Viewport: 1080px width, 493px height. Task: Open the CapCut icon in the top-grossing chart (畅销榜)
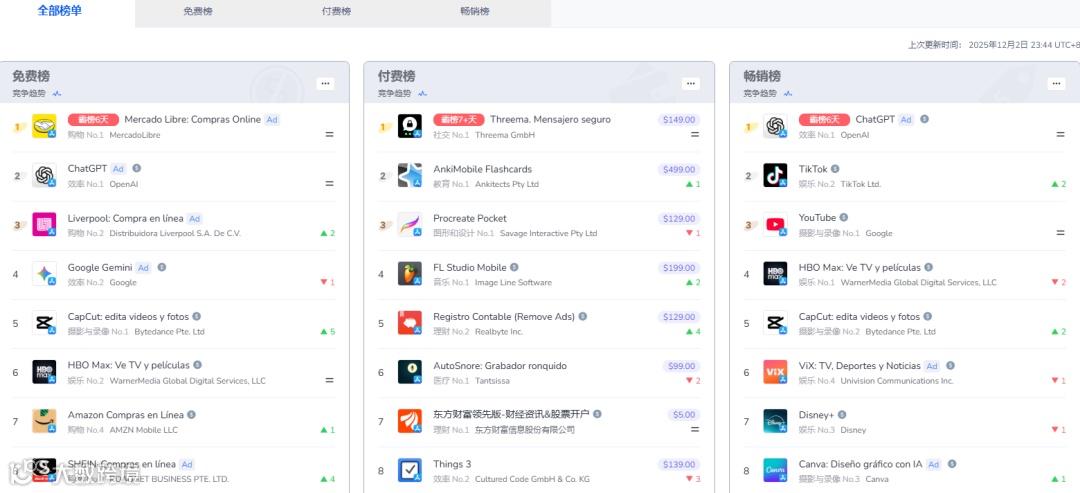pos(776,323)
